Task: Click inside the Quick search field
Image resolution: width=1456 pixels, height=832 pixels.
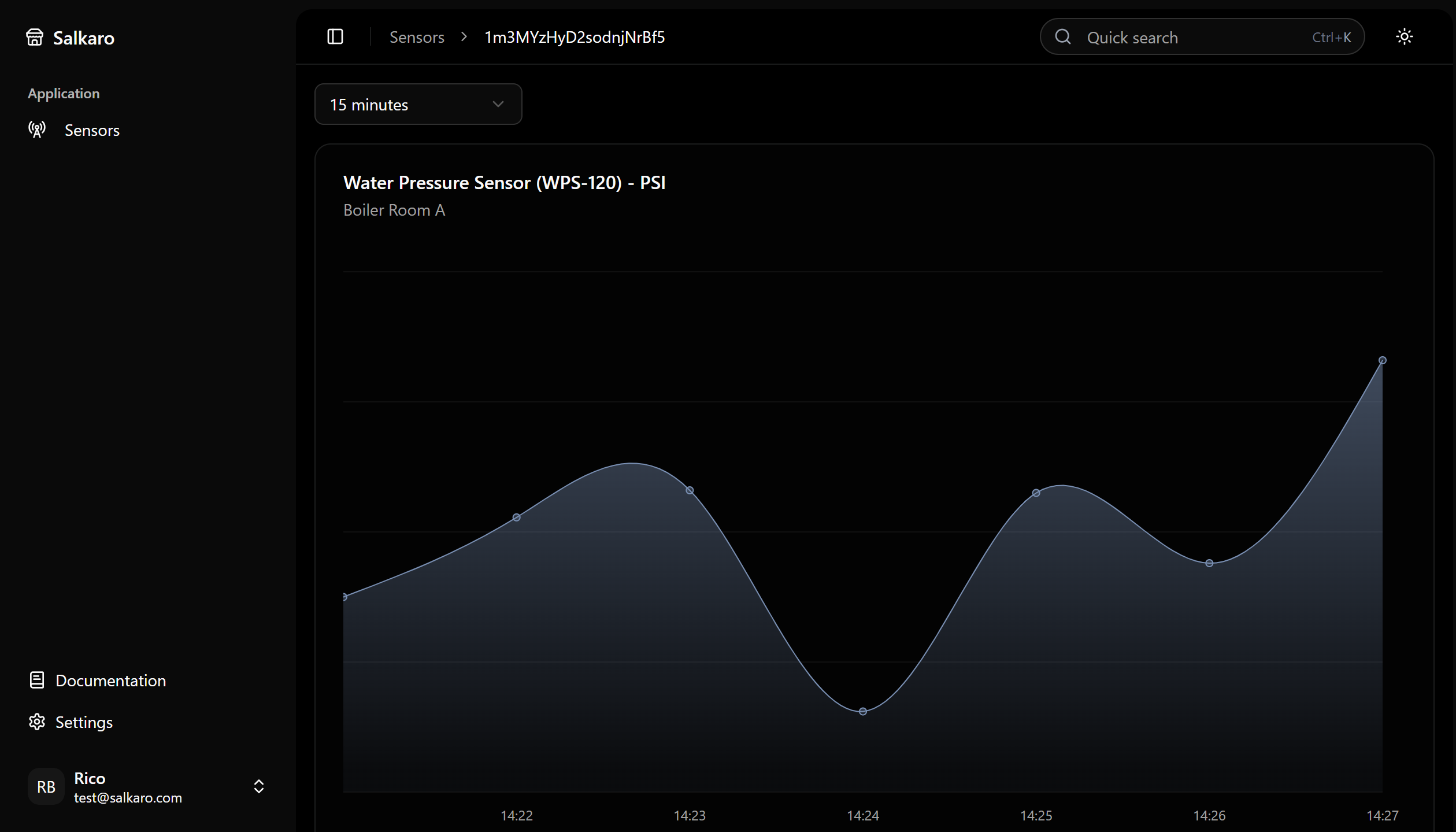Action: 1185,36
